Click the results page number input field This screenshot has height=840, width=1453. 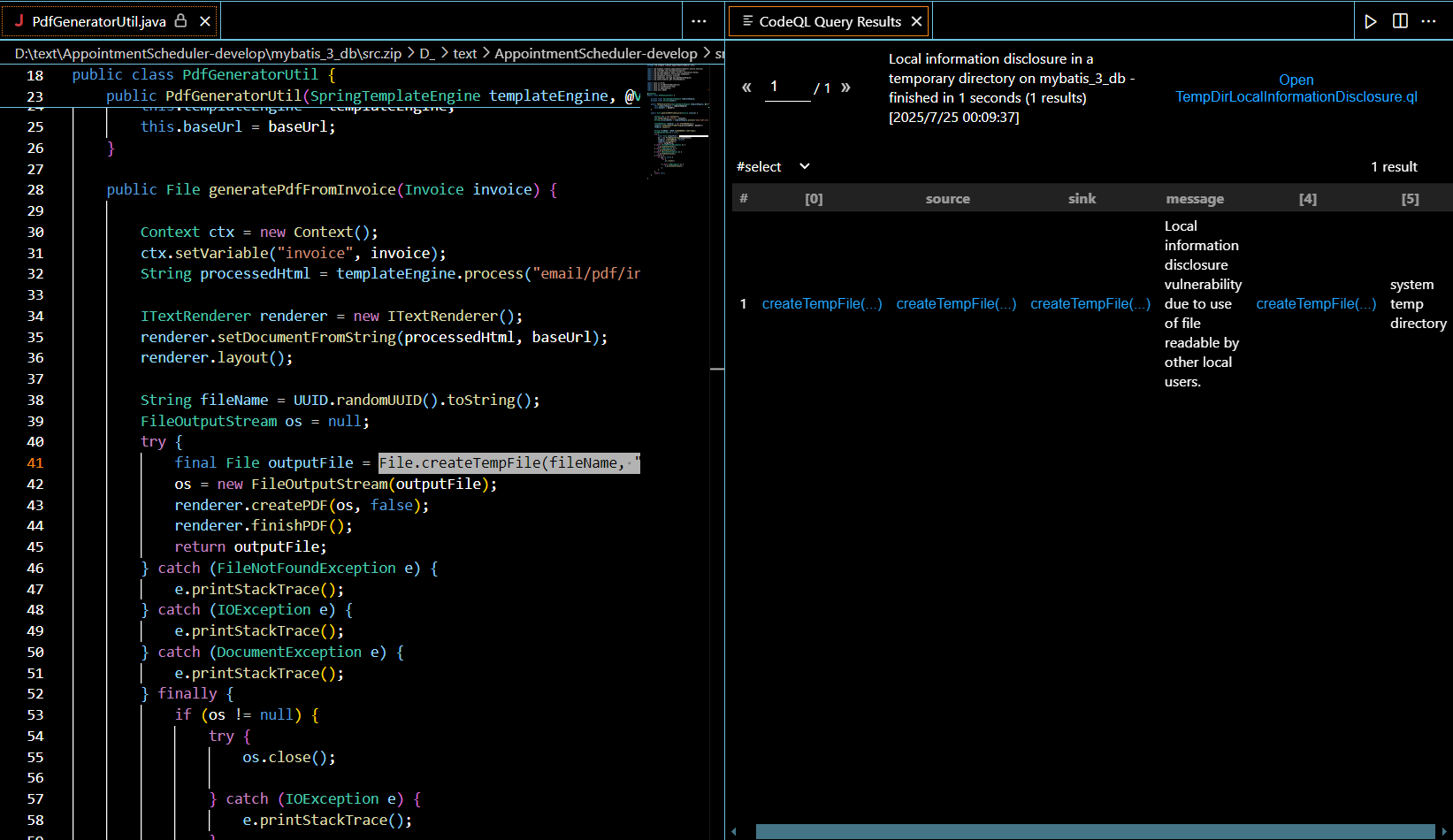point(786,87)
